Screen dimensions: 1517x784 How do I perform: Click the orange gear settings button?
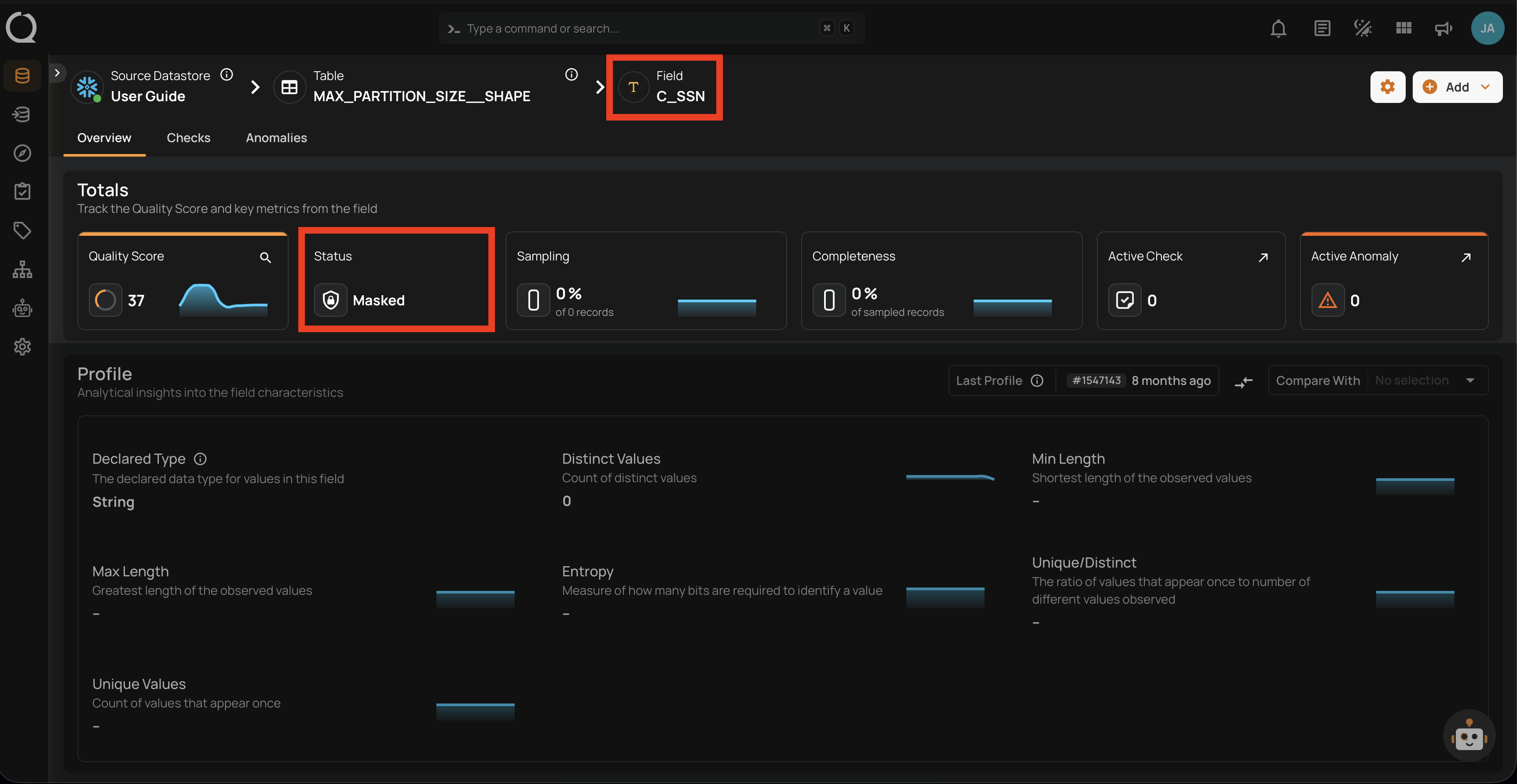1388,87
